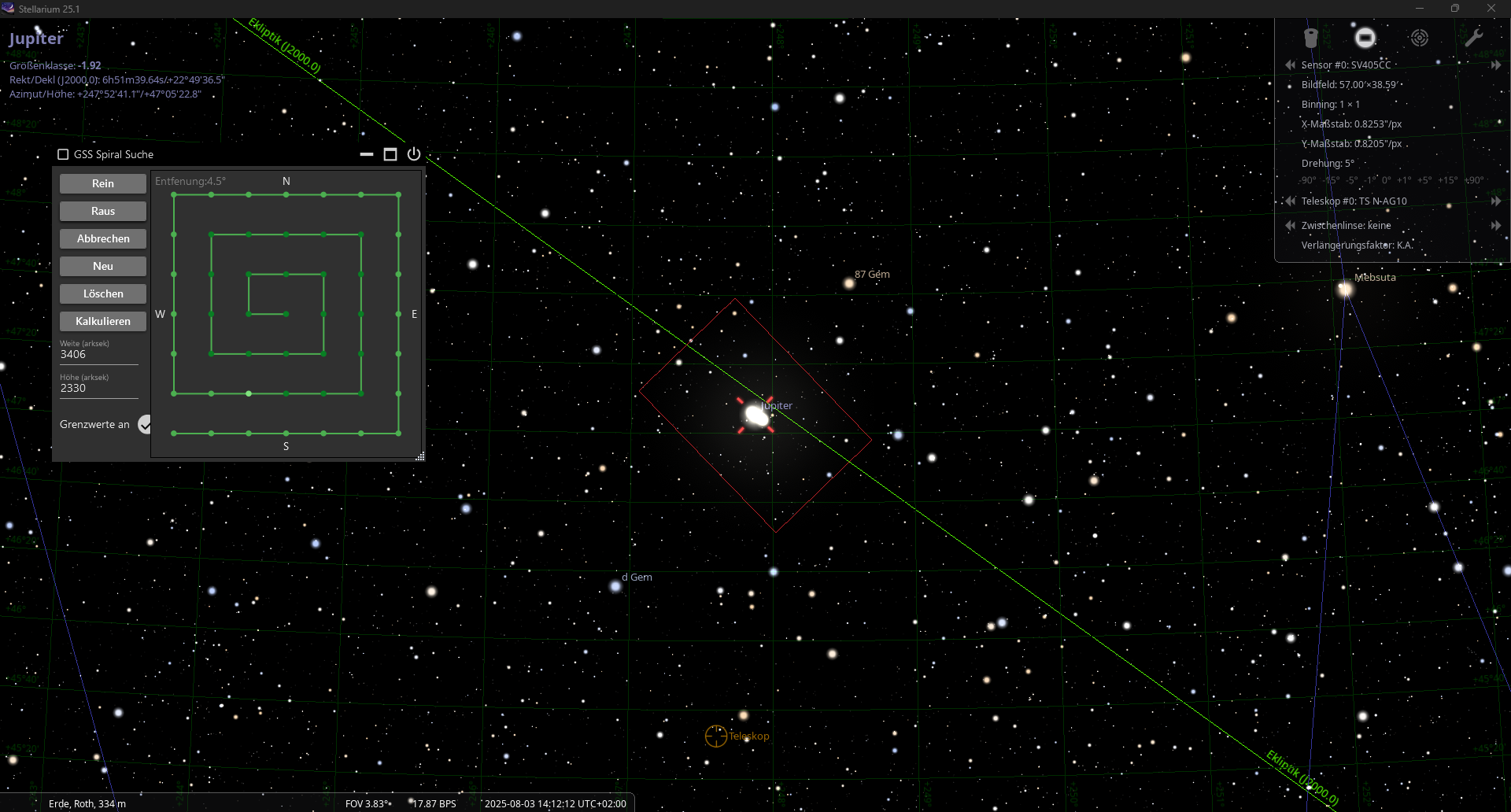Screen dimensions: 1511x812
Task: Toggle the Grenzwerte an switch
Action: tap(145, 425)
